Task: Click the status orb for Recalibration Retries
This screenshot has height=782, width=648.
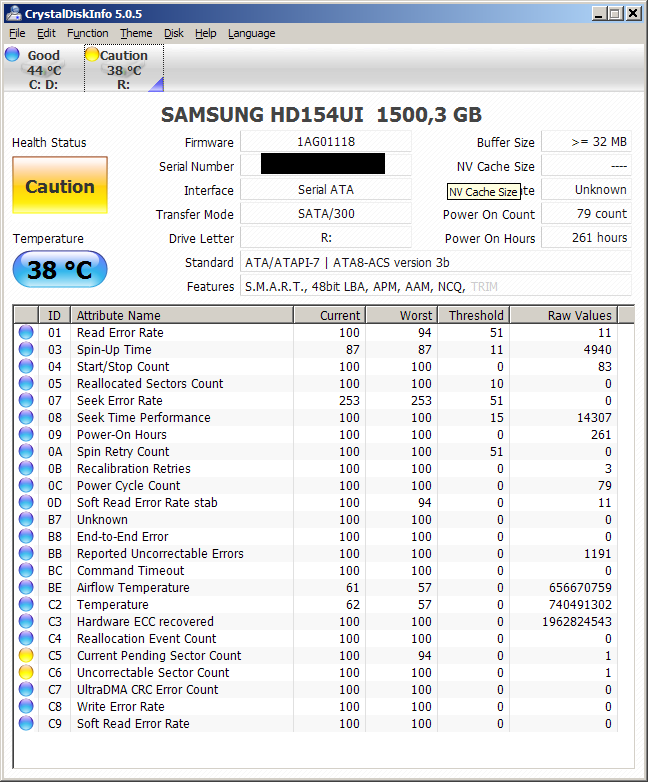Action: point(26,468)
